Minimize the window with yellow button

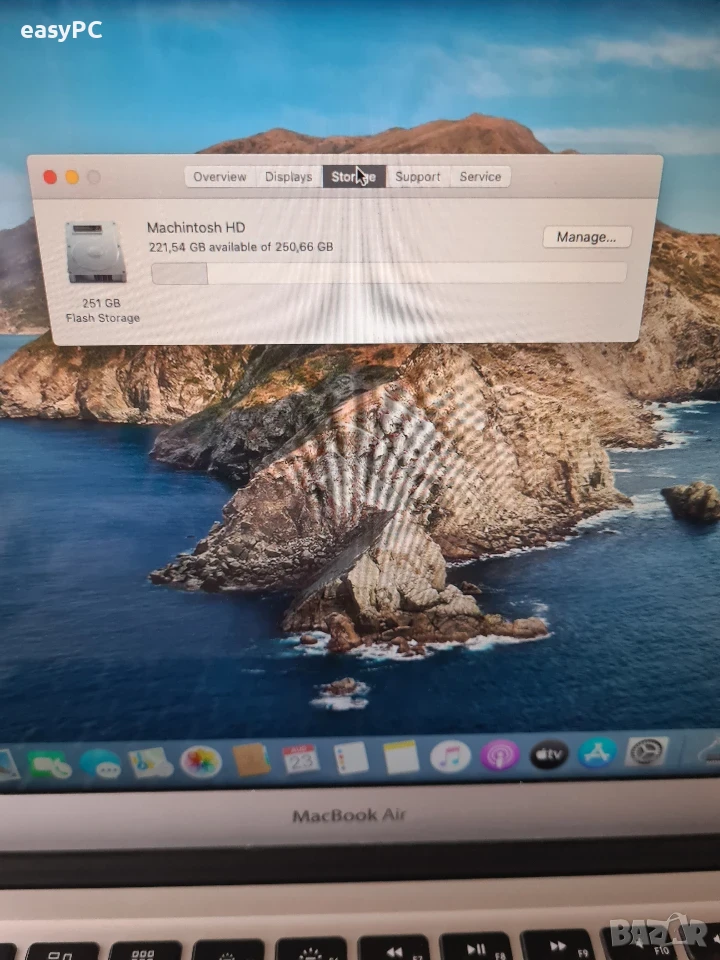(72, 178)
